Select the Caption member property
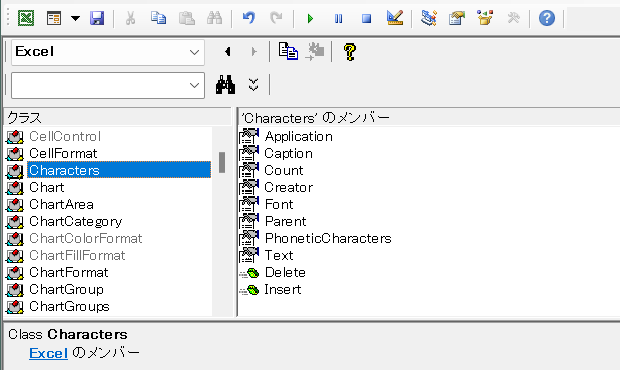The height and width of the screenshot is (370, 620). click(288, 153)
